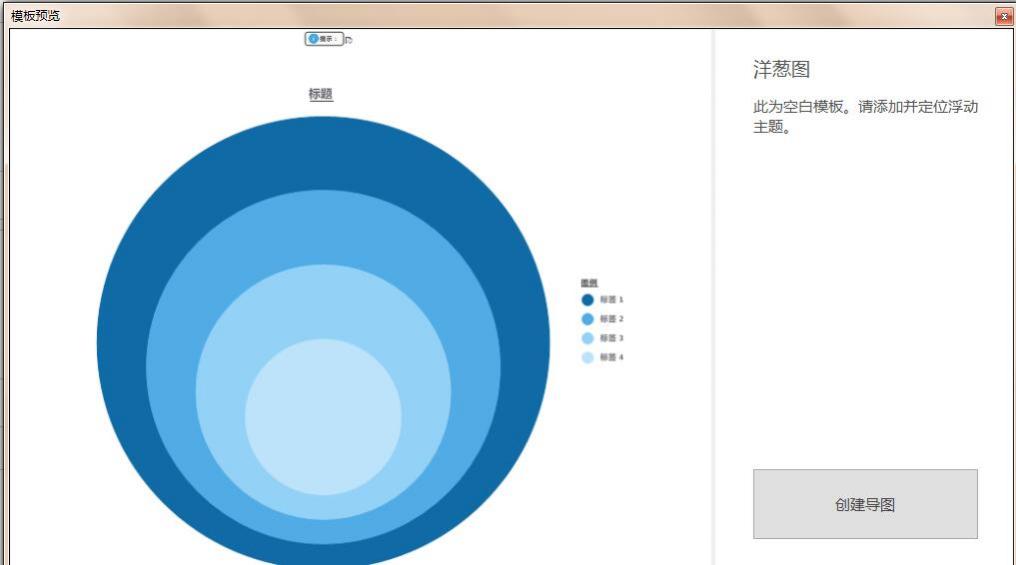Click the darkest outermost onion ring
The height and width of the screenshot is (565, 1016).
323,152
